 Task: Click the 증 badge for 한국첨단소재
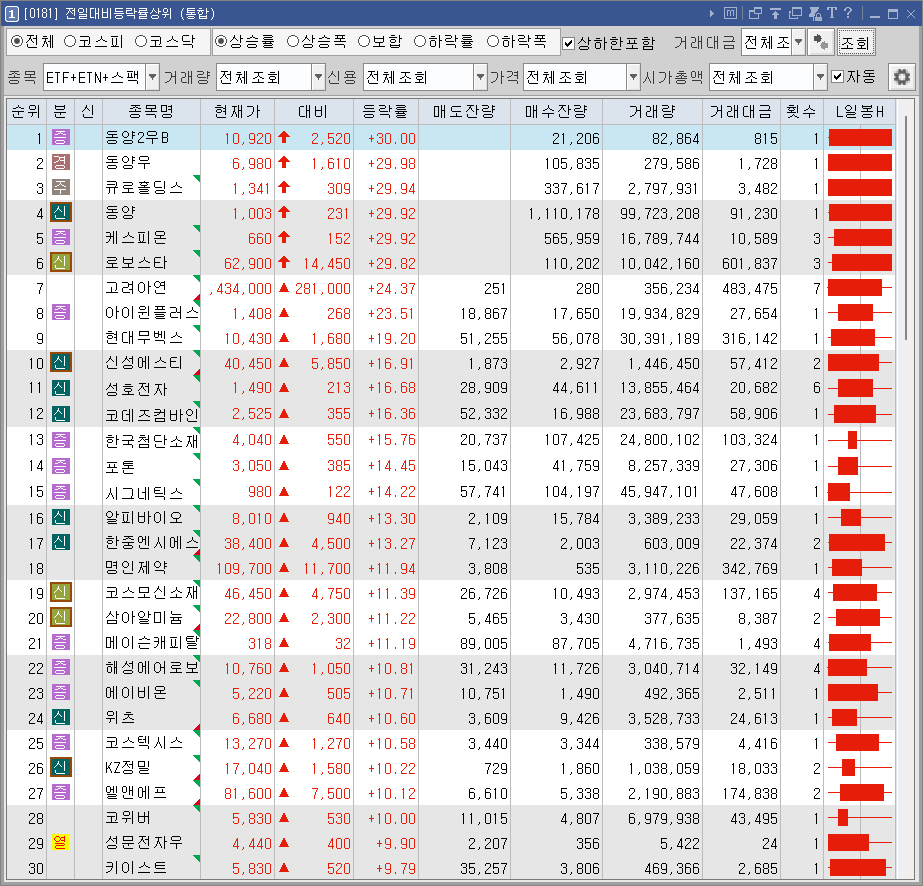point(61,440)
